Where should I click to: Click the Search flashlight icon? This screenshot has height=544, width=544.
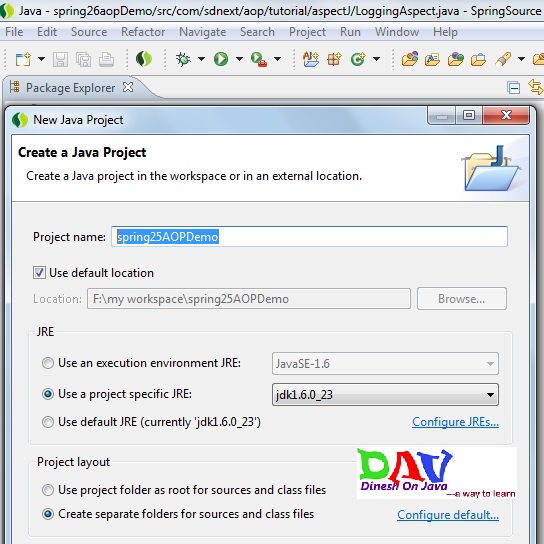(503, 59)
